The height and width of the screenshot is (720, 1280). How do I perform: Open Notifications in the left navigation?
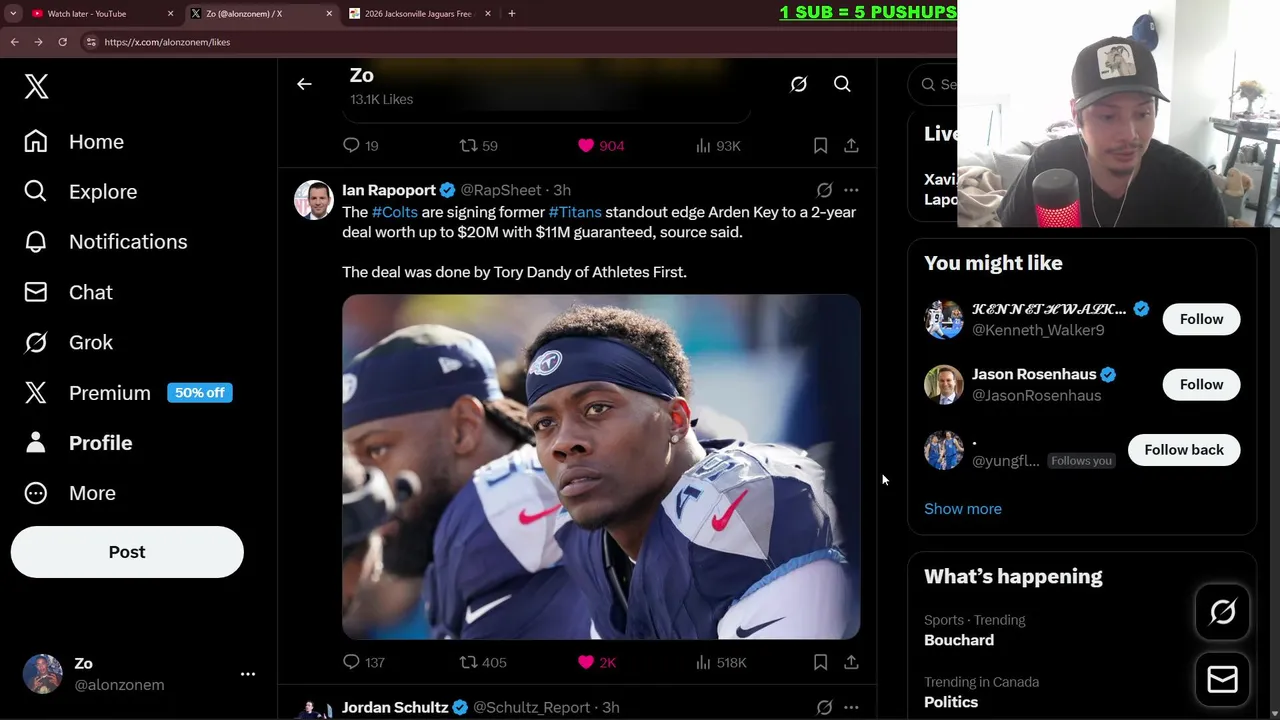(106, 242)
